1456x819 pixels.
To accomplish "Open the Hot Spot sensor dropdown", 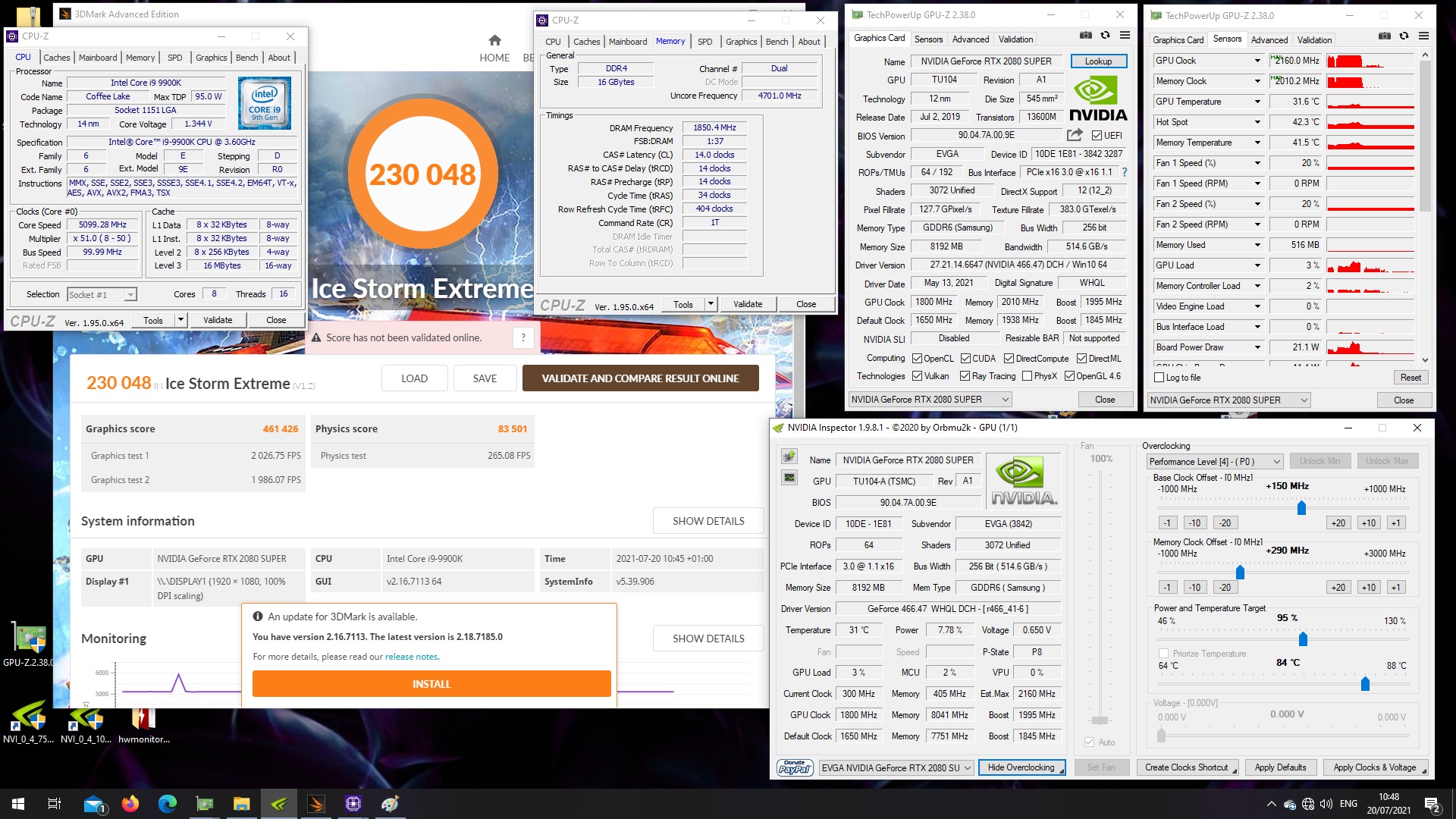I will click(x=1257, y=122).
